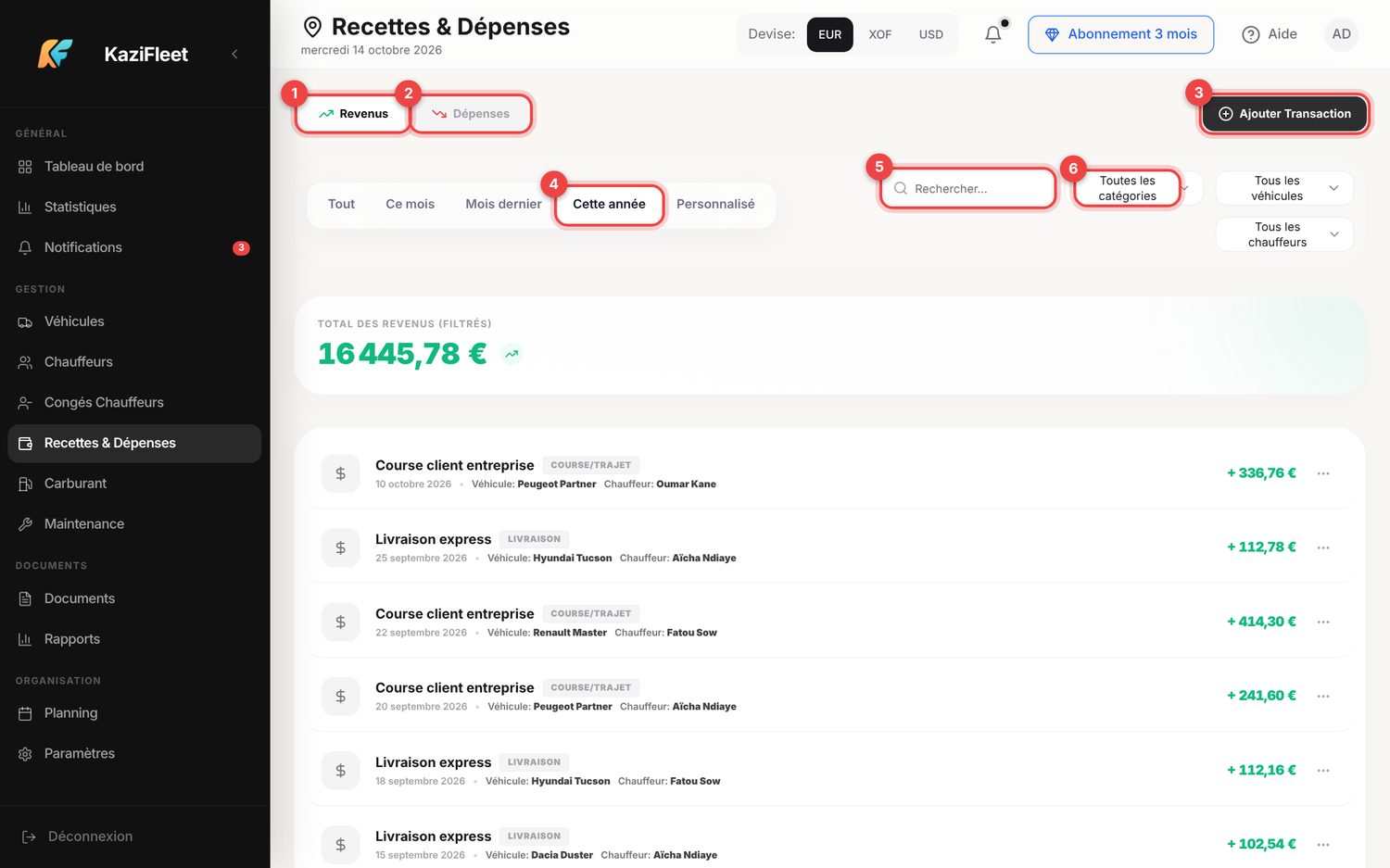Switch currency to USD

(931, 34)
